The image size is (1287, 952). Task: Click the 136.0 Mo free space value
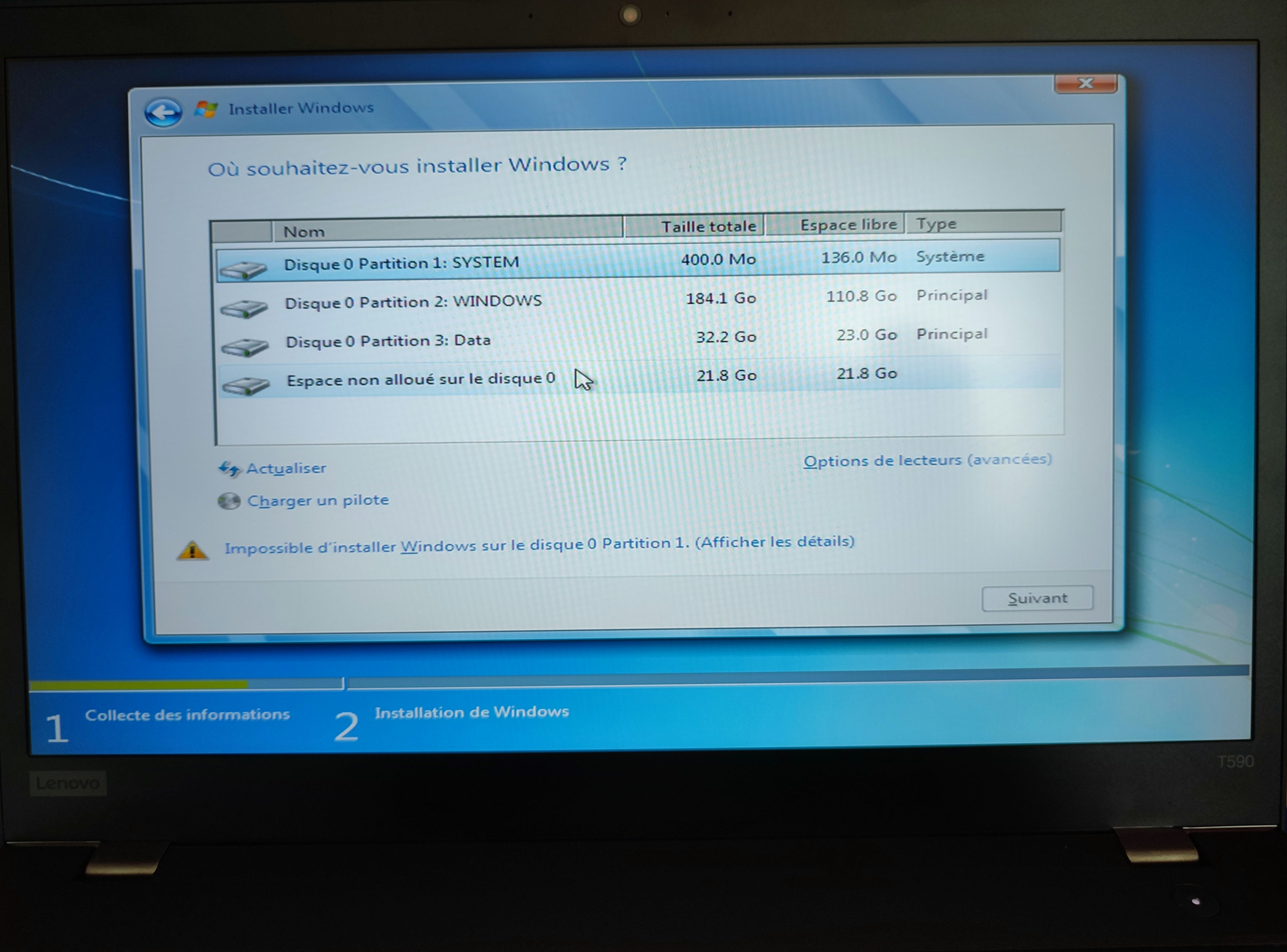pos(859,258)
